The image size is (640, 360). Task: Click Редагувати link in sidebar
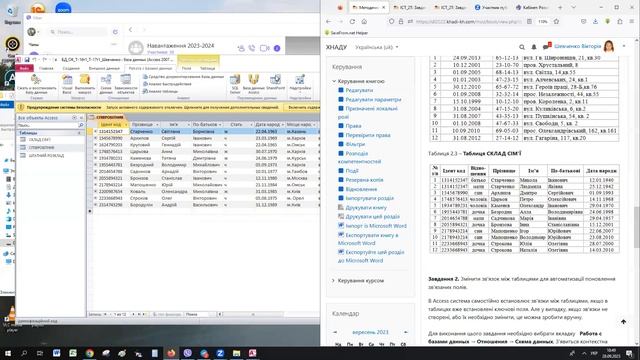359,90
